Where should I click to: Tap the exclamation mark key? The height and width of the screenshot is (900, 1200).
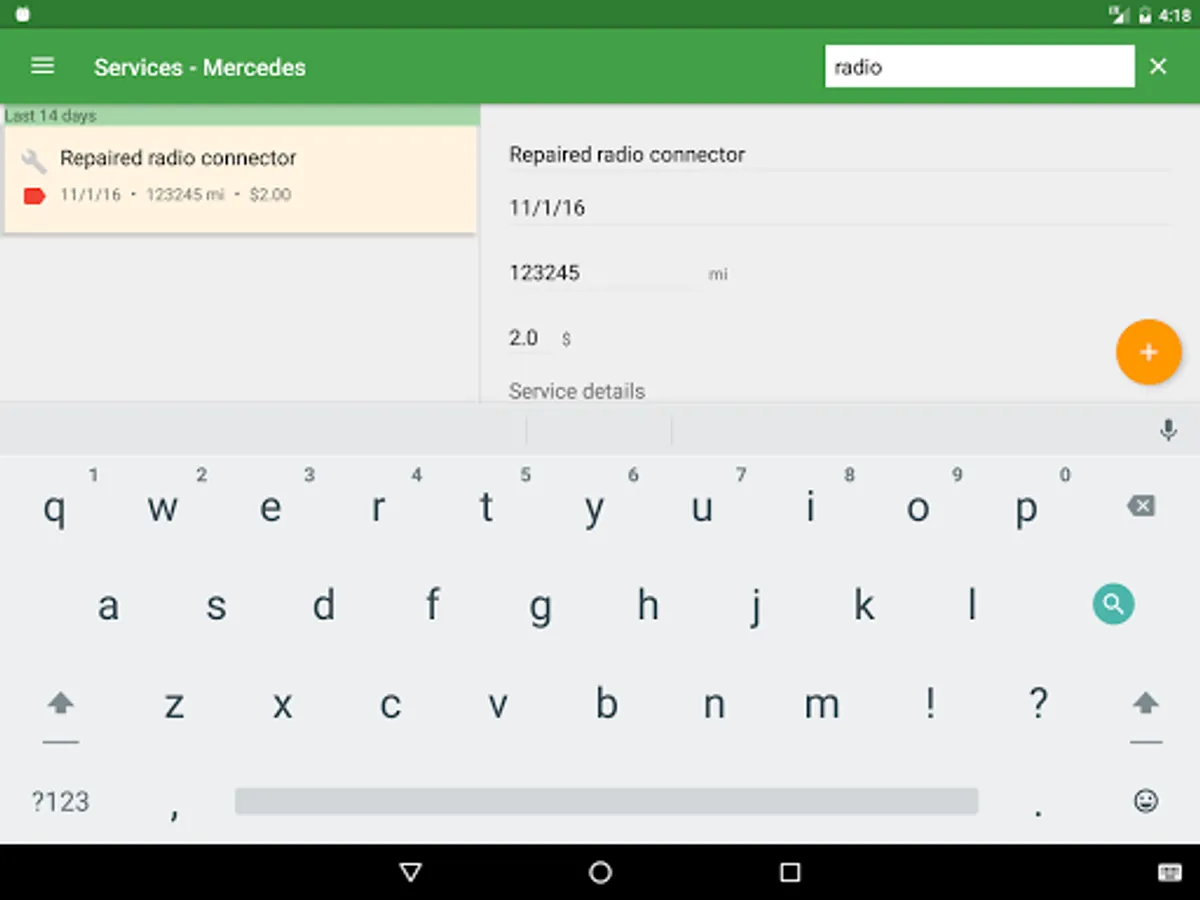[x=930, y=704]
